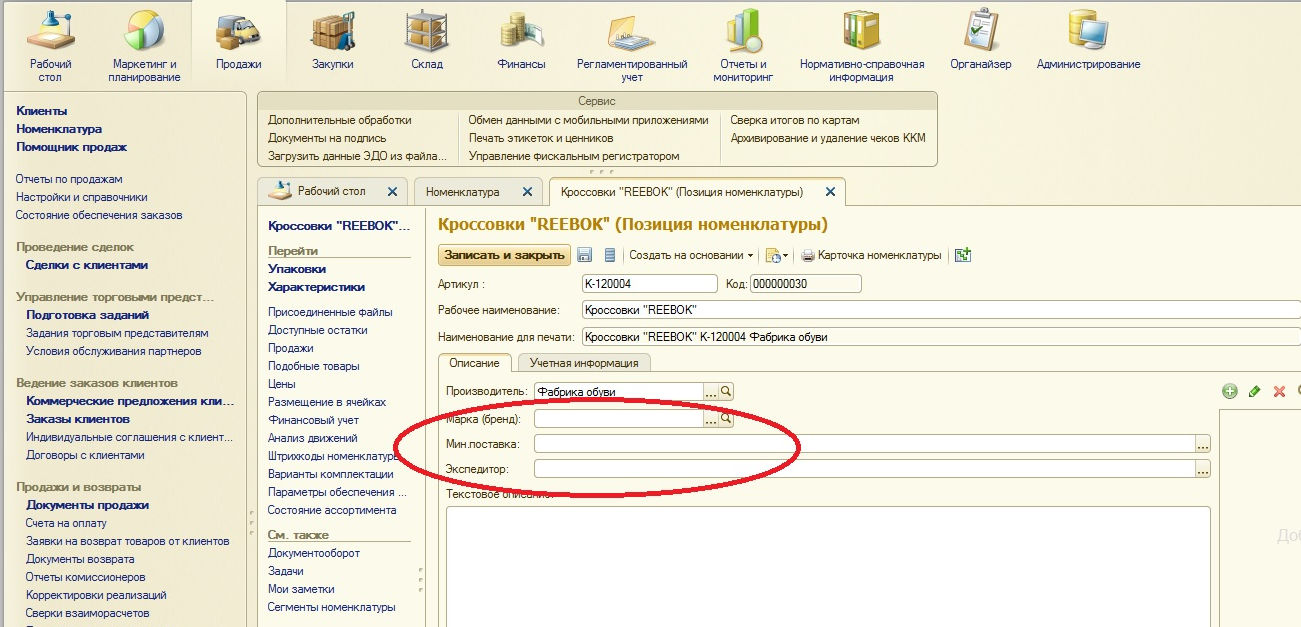This screenshot has width=1301, height=627.
Task: Click the pencil edit icon
Action: [1255, 391]
